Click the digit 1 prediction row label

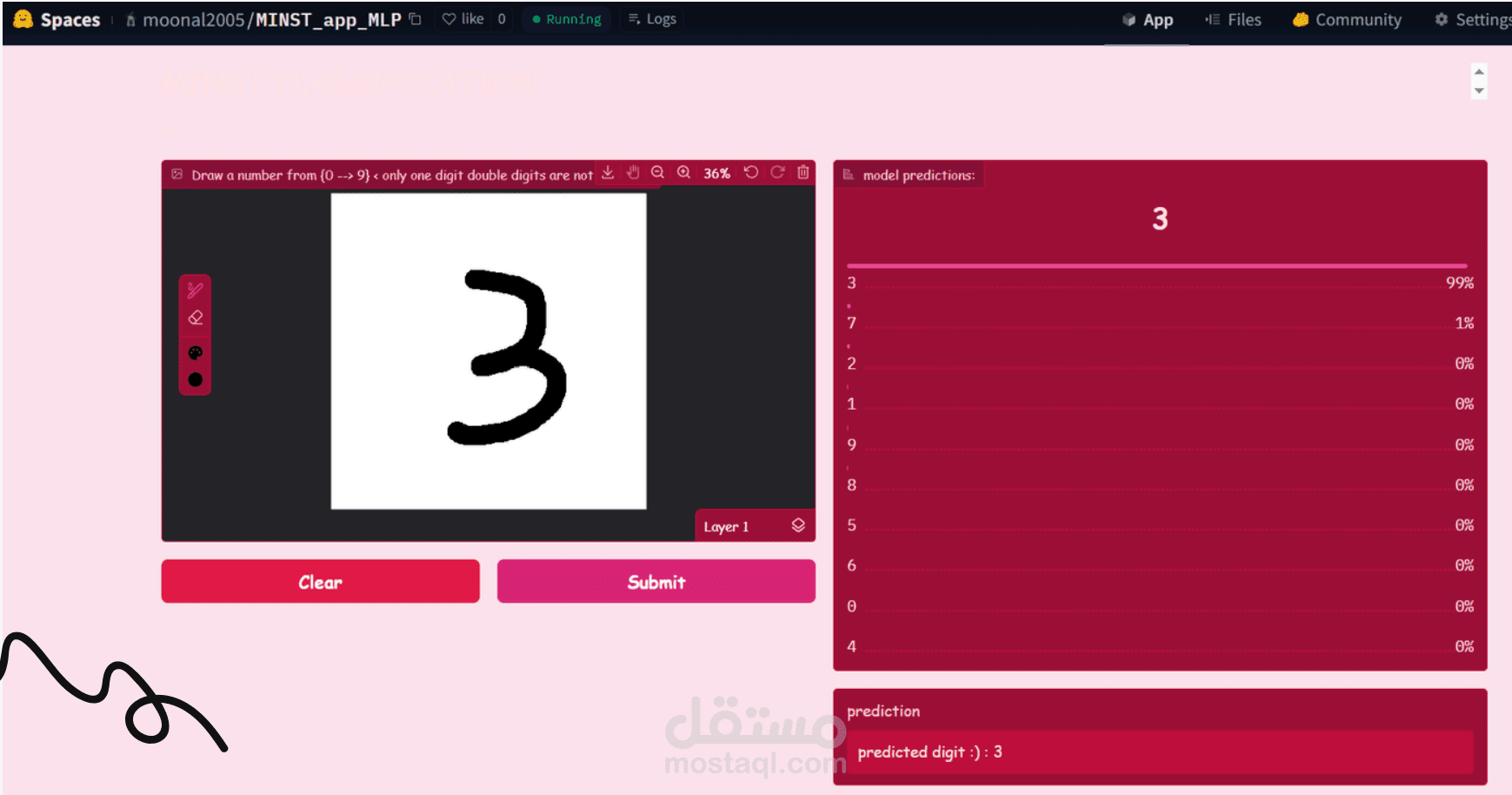coord(852,404)
